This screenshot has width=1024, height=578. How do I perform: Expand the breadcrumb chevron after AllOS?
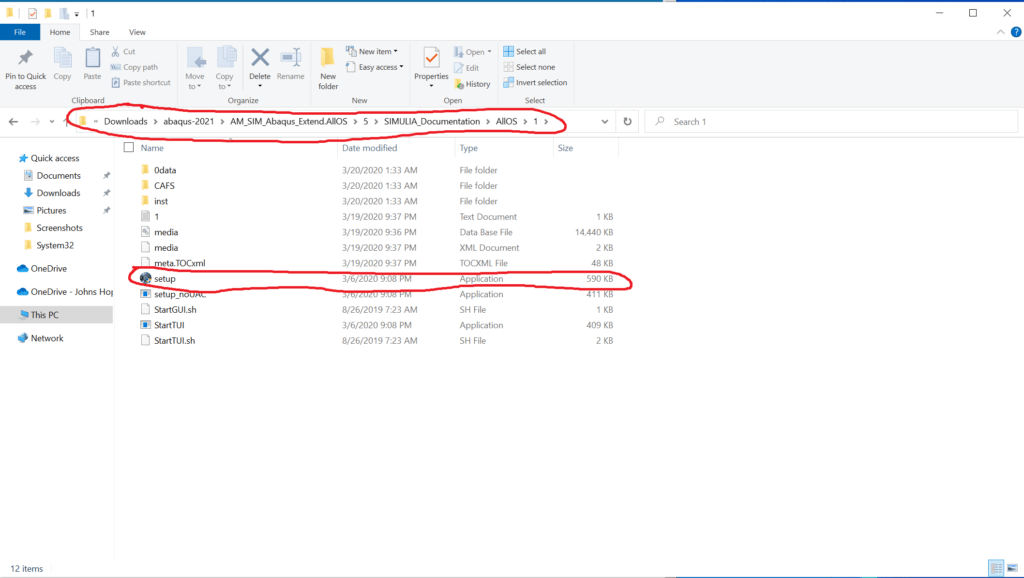(x=525, y=121)
